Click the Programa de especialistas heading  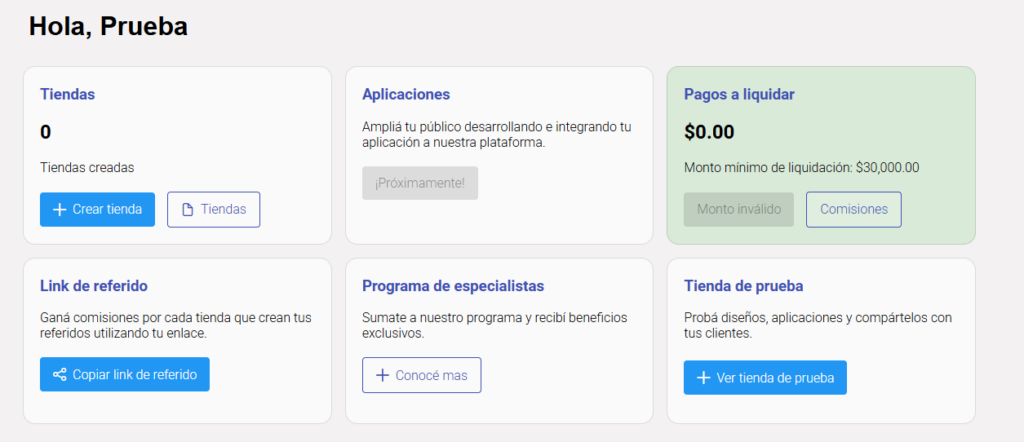[x=453, y=286]
